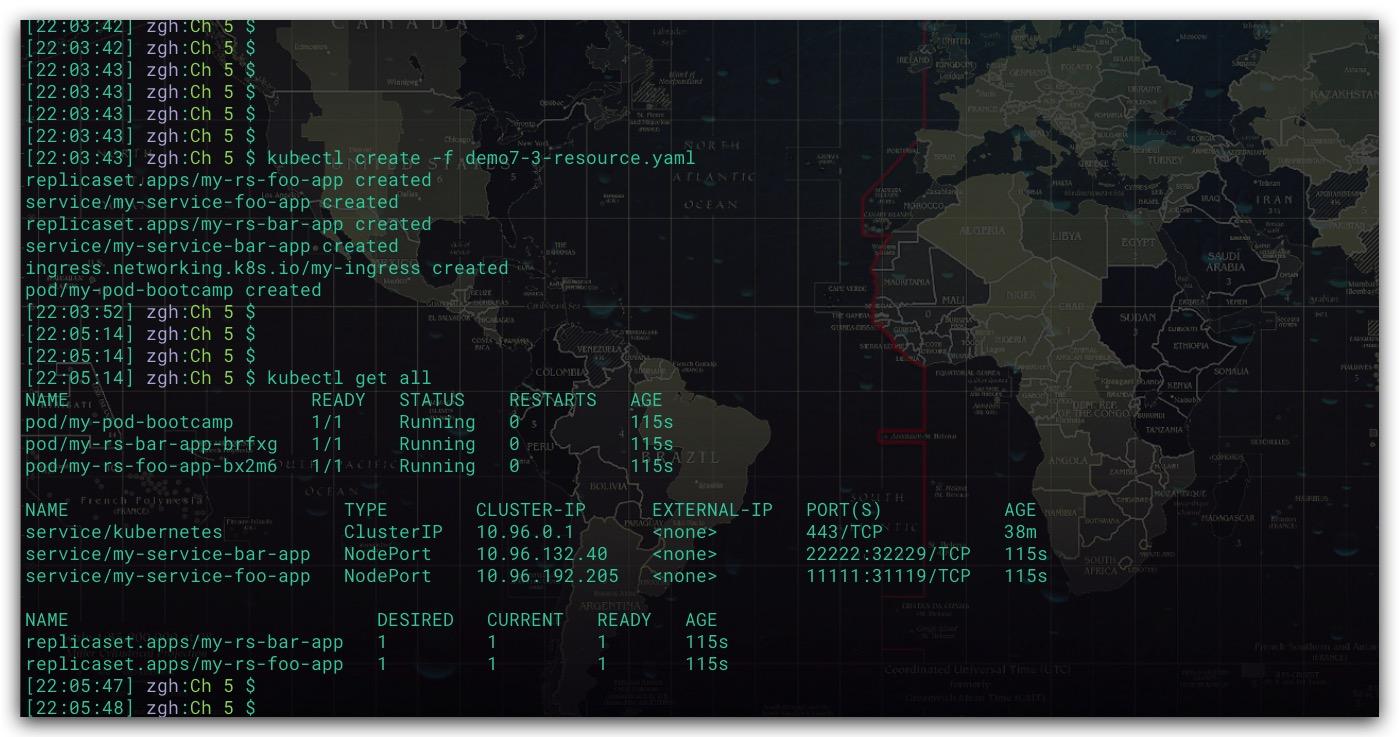Click the 38m age of service/kubernetes

[x=1020, y=532]
